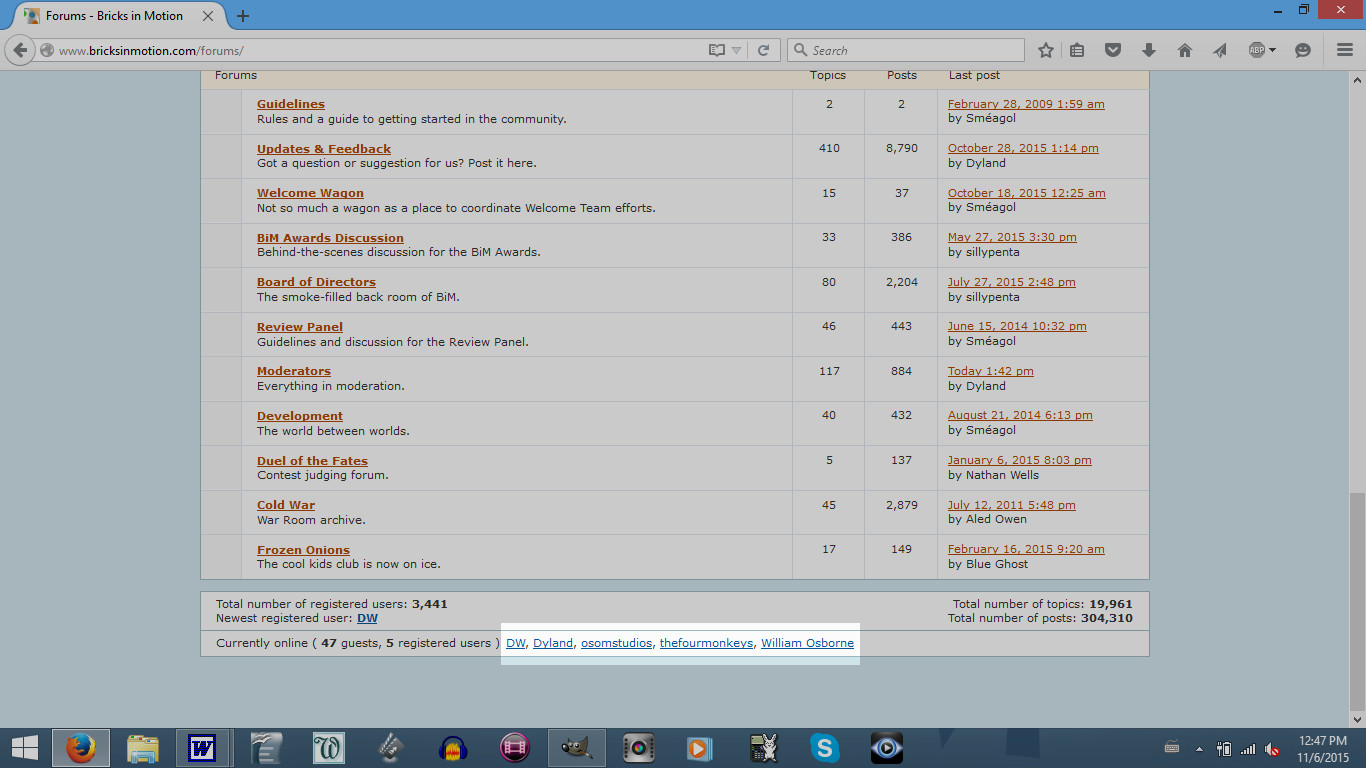The image size is (1366, 768).
Task: Visit the Welcome Wagon forum
Action: (310, 193)
